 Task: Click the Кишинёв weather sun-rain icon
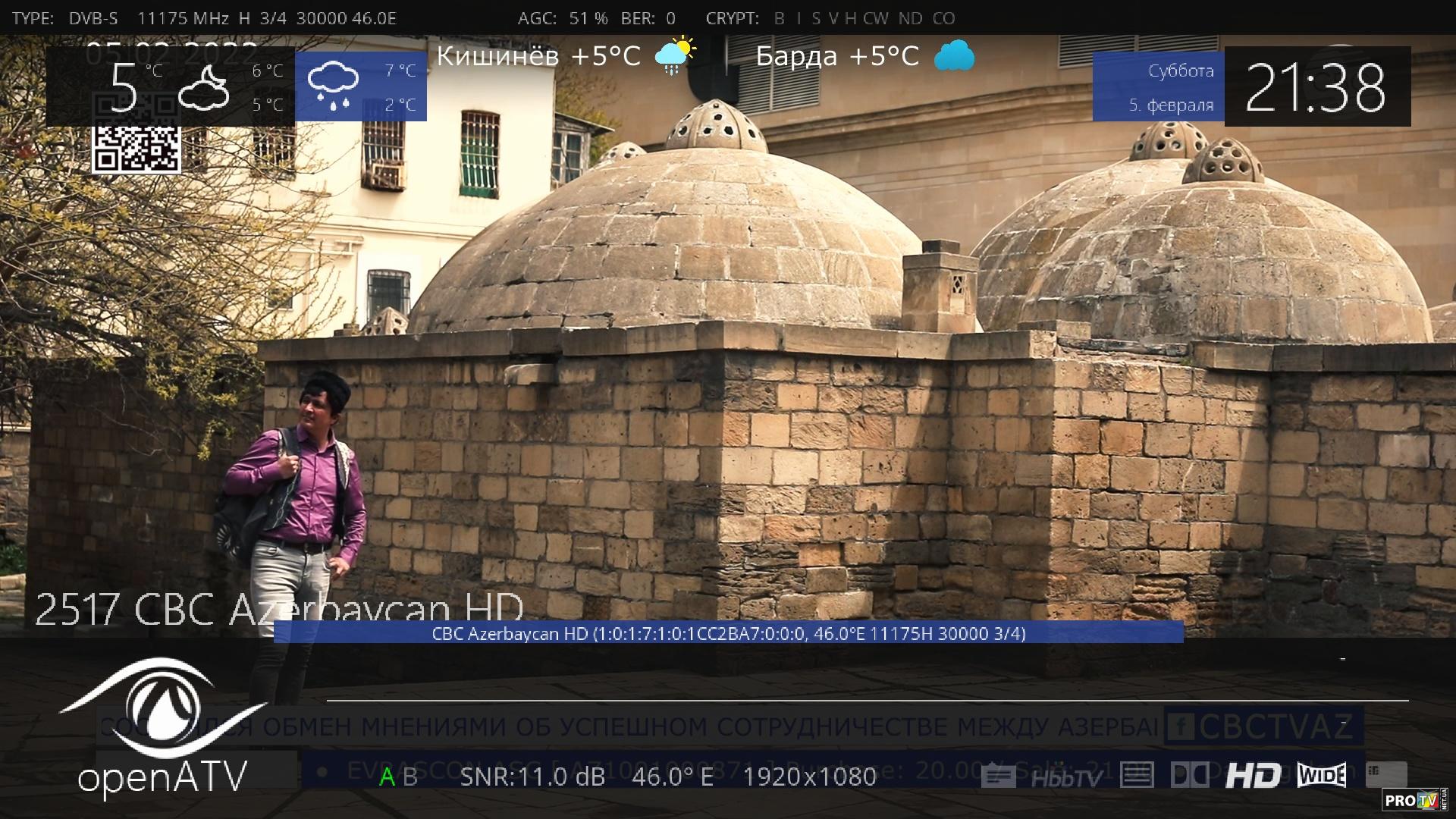point(675,55)
